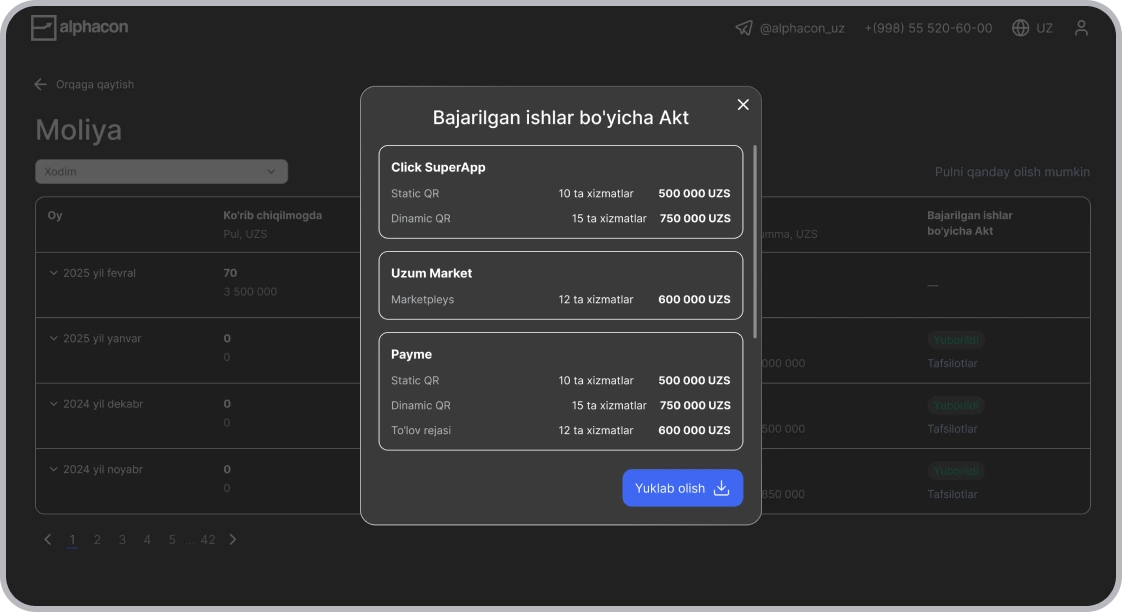1122x612 pixels.
Task: Click Dinamic QR row under Payme
Action: point(561,405)
